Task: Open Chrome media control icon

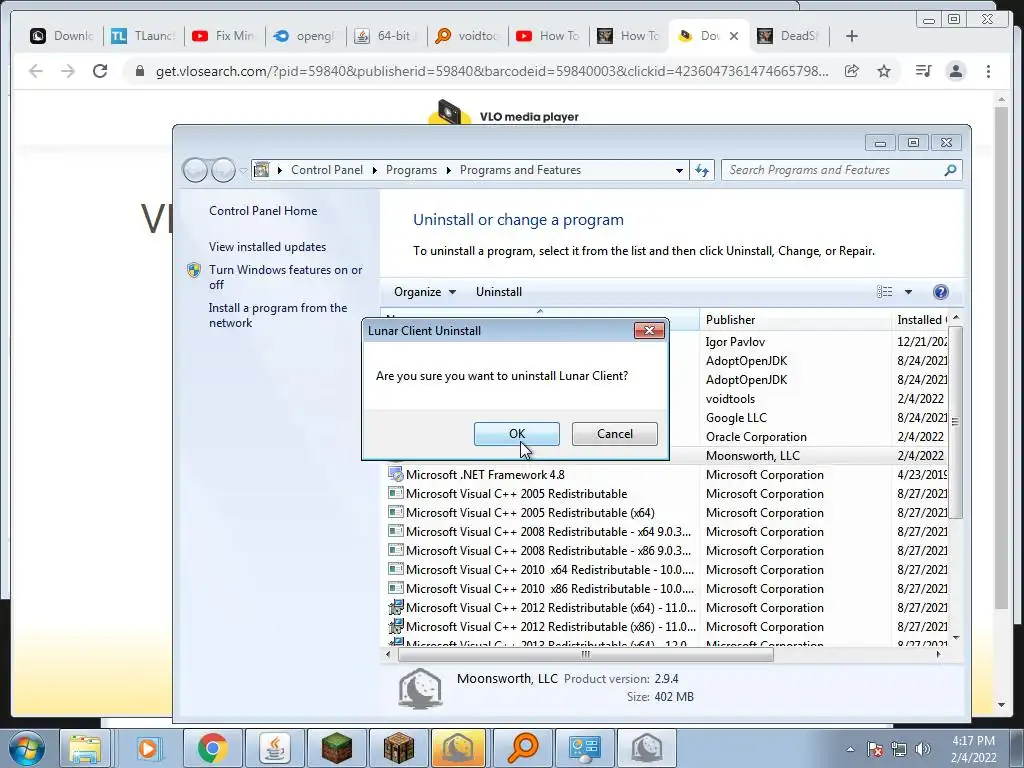Action: coord(923,71)
